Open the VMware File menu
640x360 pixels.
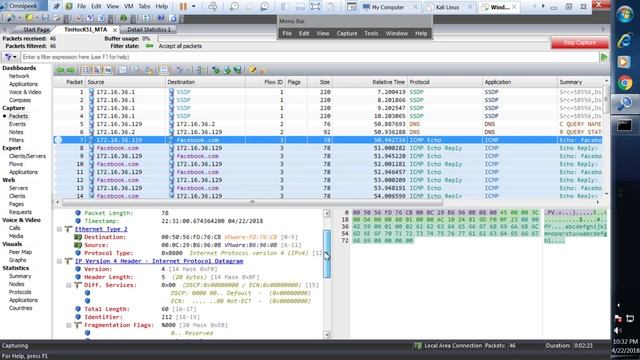tap(82, 7)
